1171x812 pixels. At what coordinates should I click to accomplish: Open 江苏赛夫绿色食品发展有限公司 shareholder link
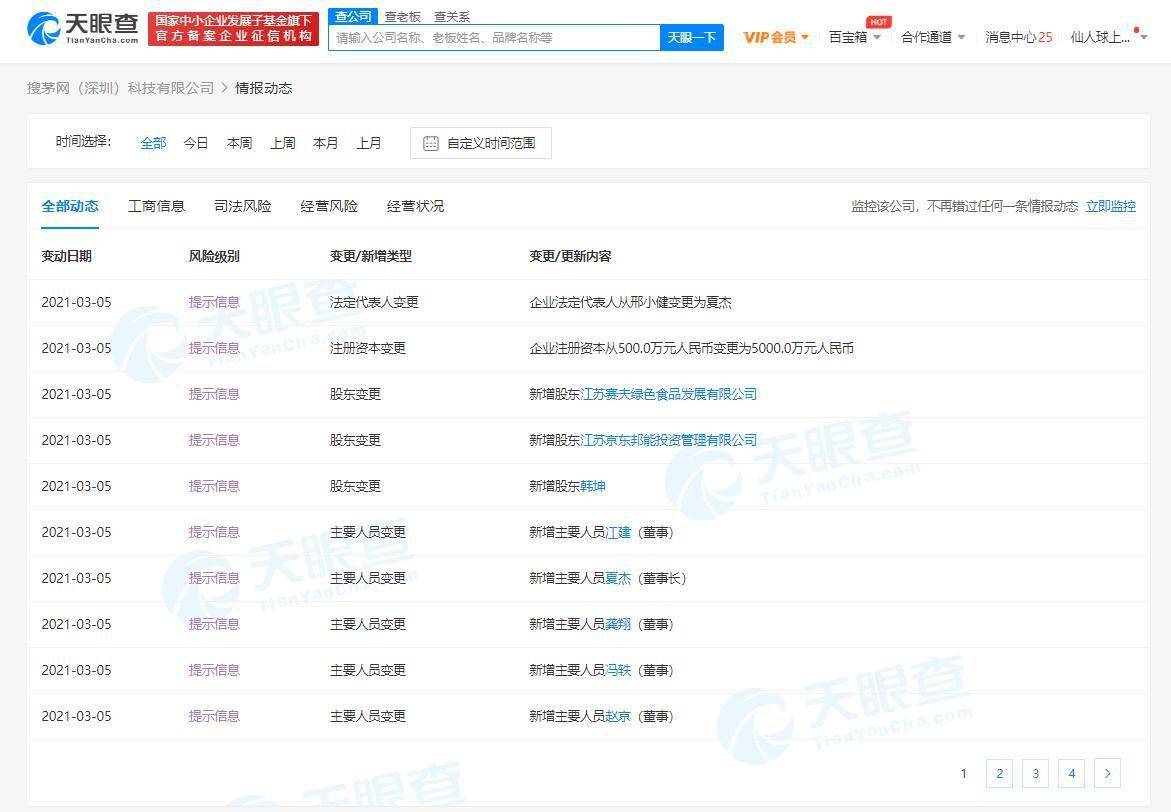(668, 394)
